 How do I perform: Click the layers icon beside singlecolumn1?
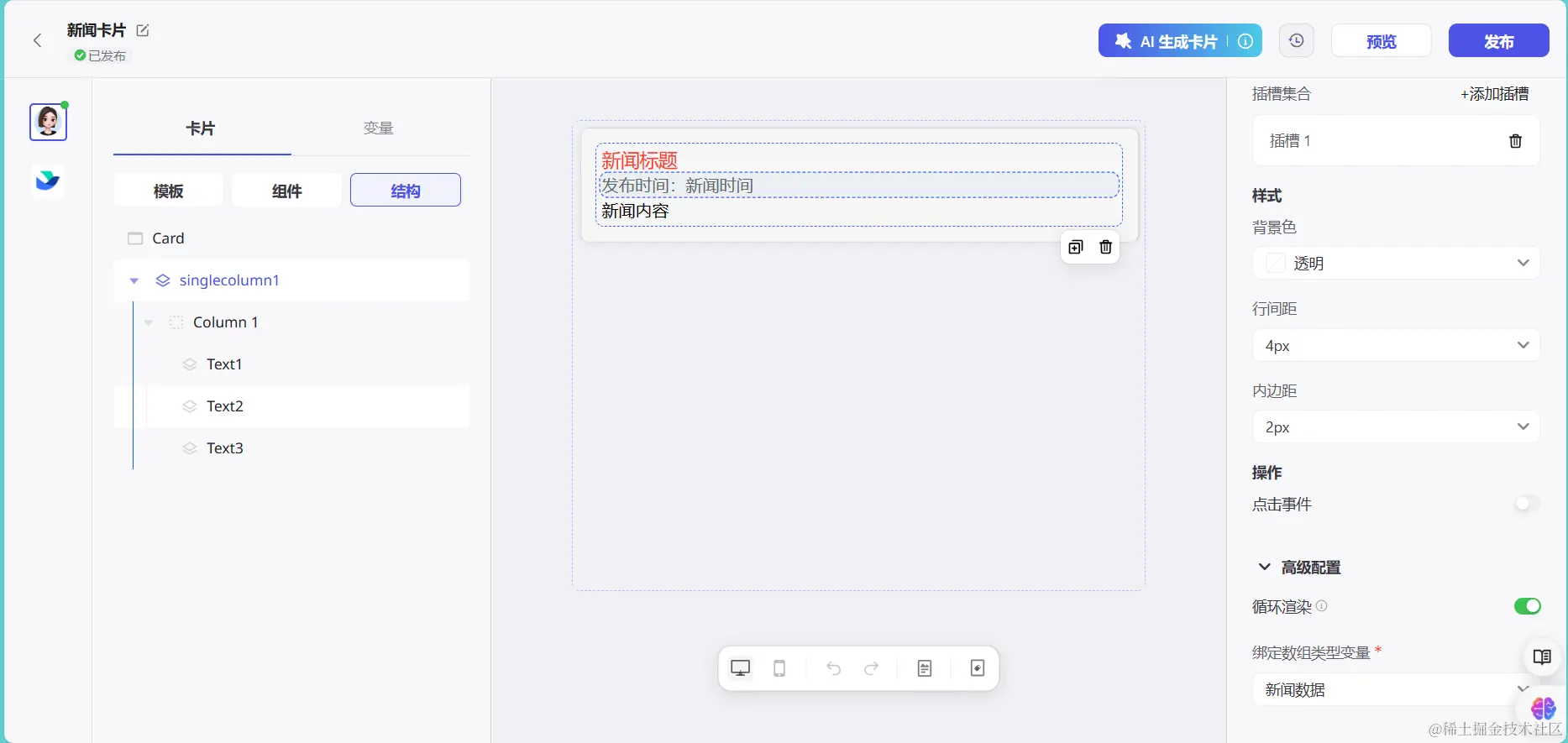click(x=163, y=280)
